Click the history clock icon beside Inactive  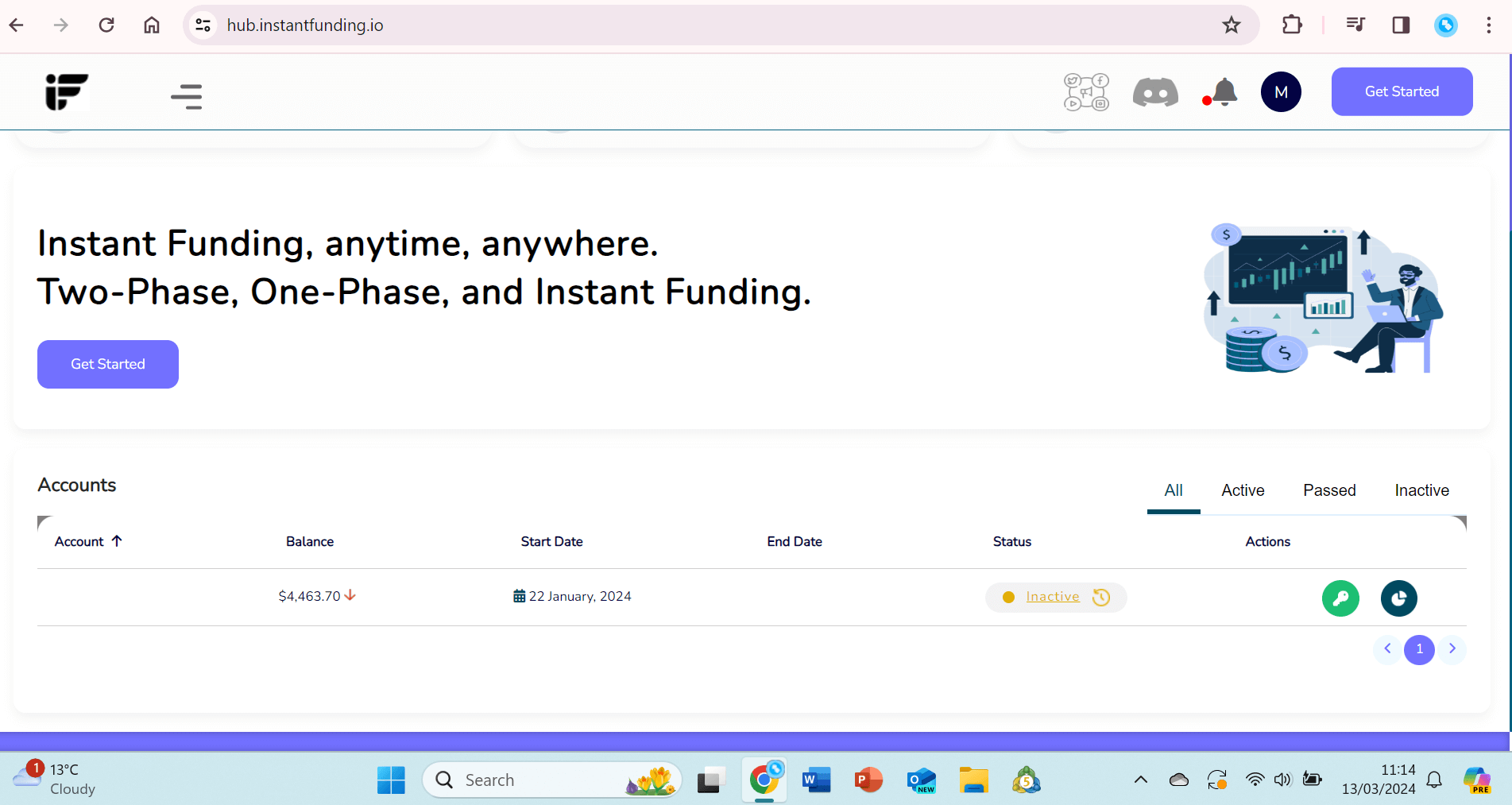1101,597
